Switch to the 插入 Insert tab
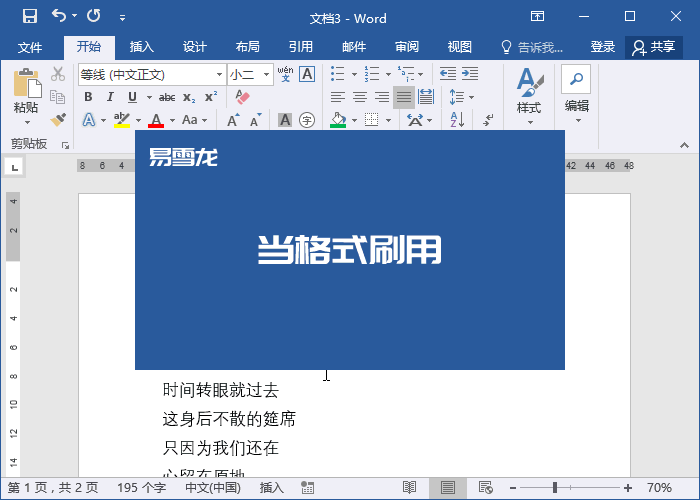 tap(142, 47)
